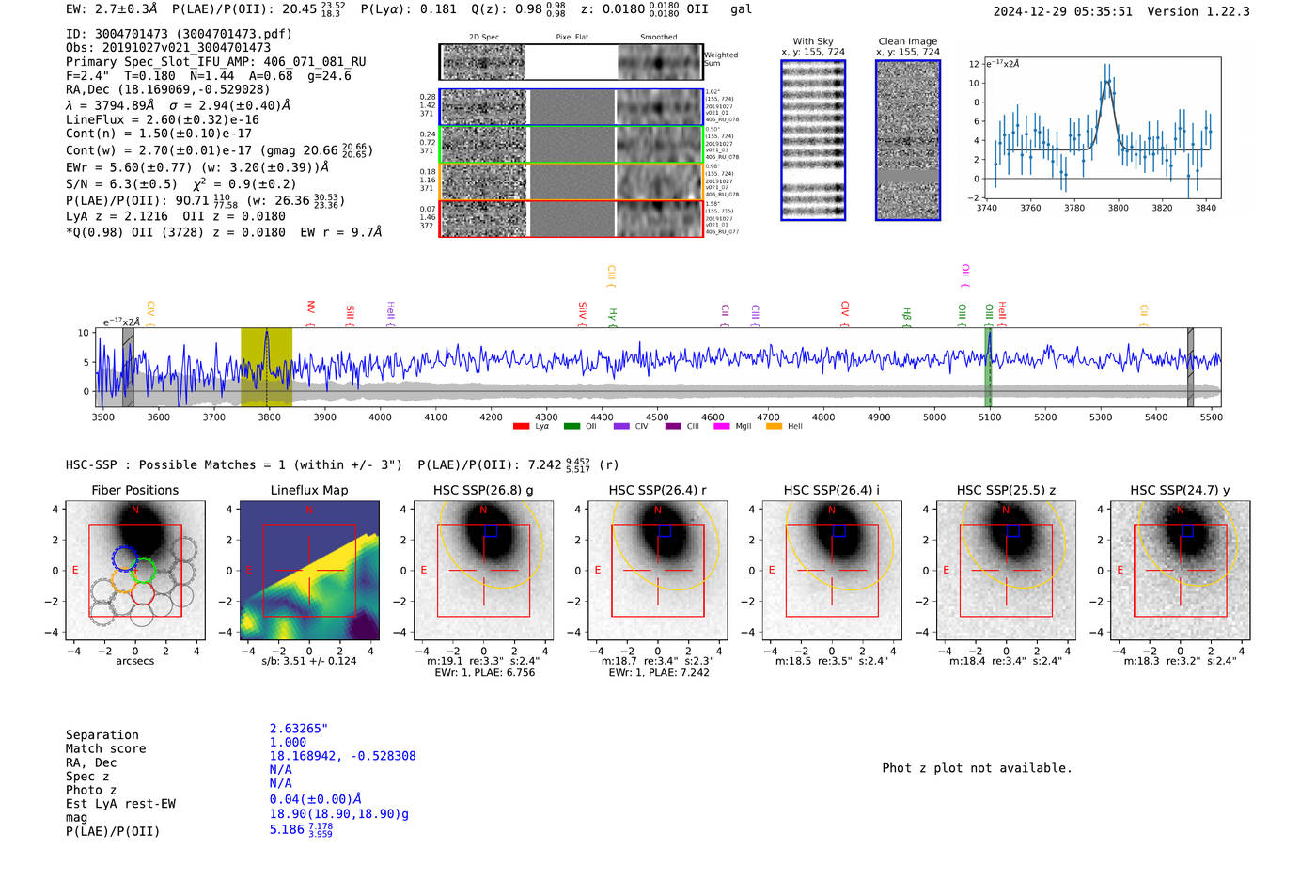1316x896 pixels.
Task: Click the 'Phot z plot not available.' message
Action: click(977, 768)
